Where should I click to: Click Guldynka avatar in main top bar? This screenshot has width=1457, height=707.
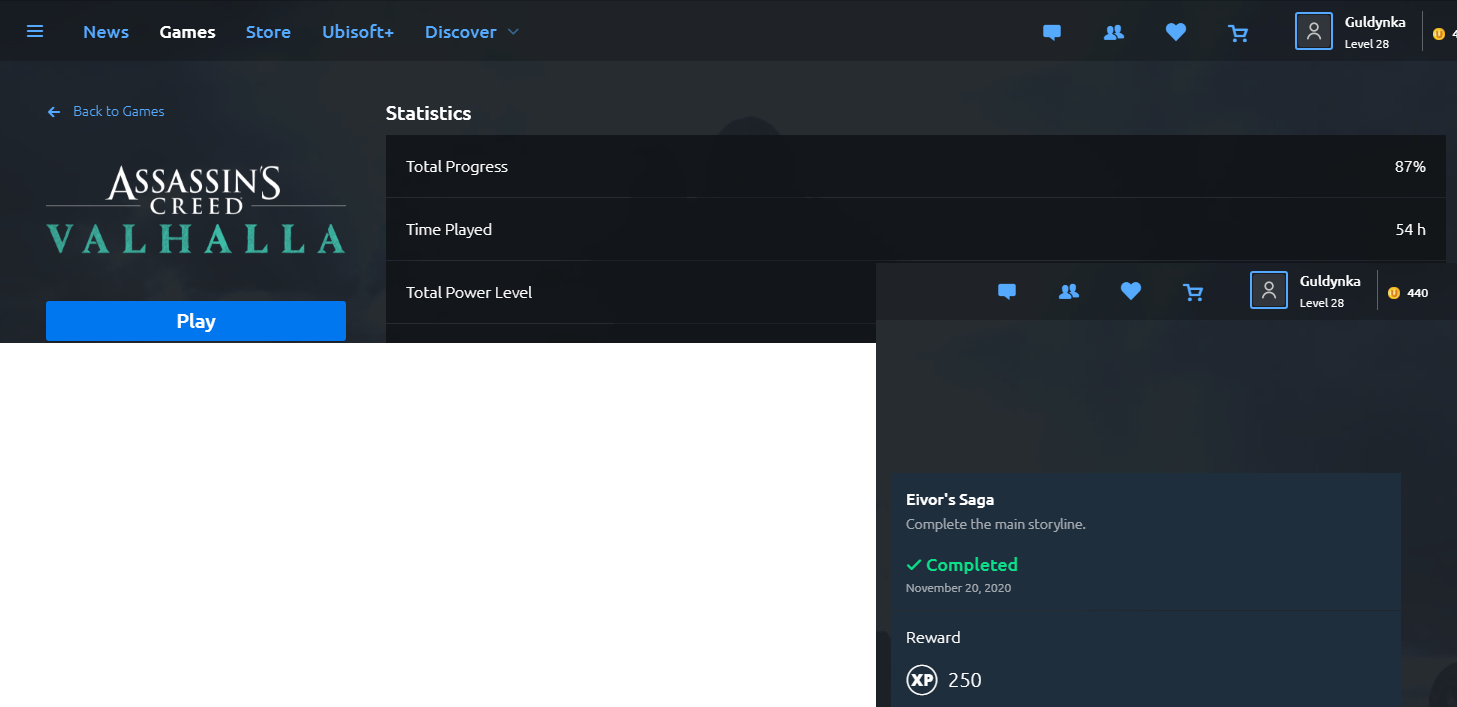coord(1314,31)
